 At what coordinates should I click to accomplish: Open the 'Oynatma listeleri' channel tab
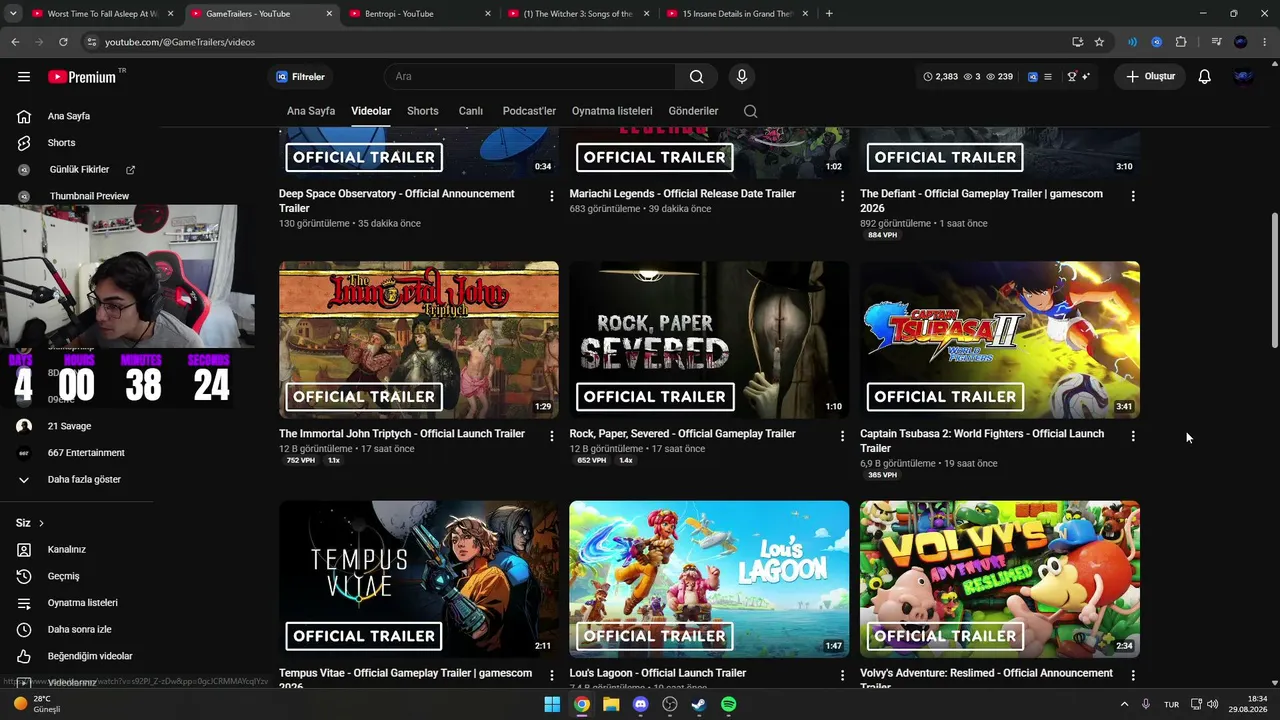pos(612,111)
